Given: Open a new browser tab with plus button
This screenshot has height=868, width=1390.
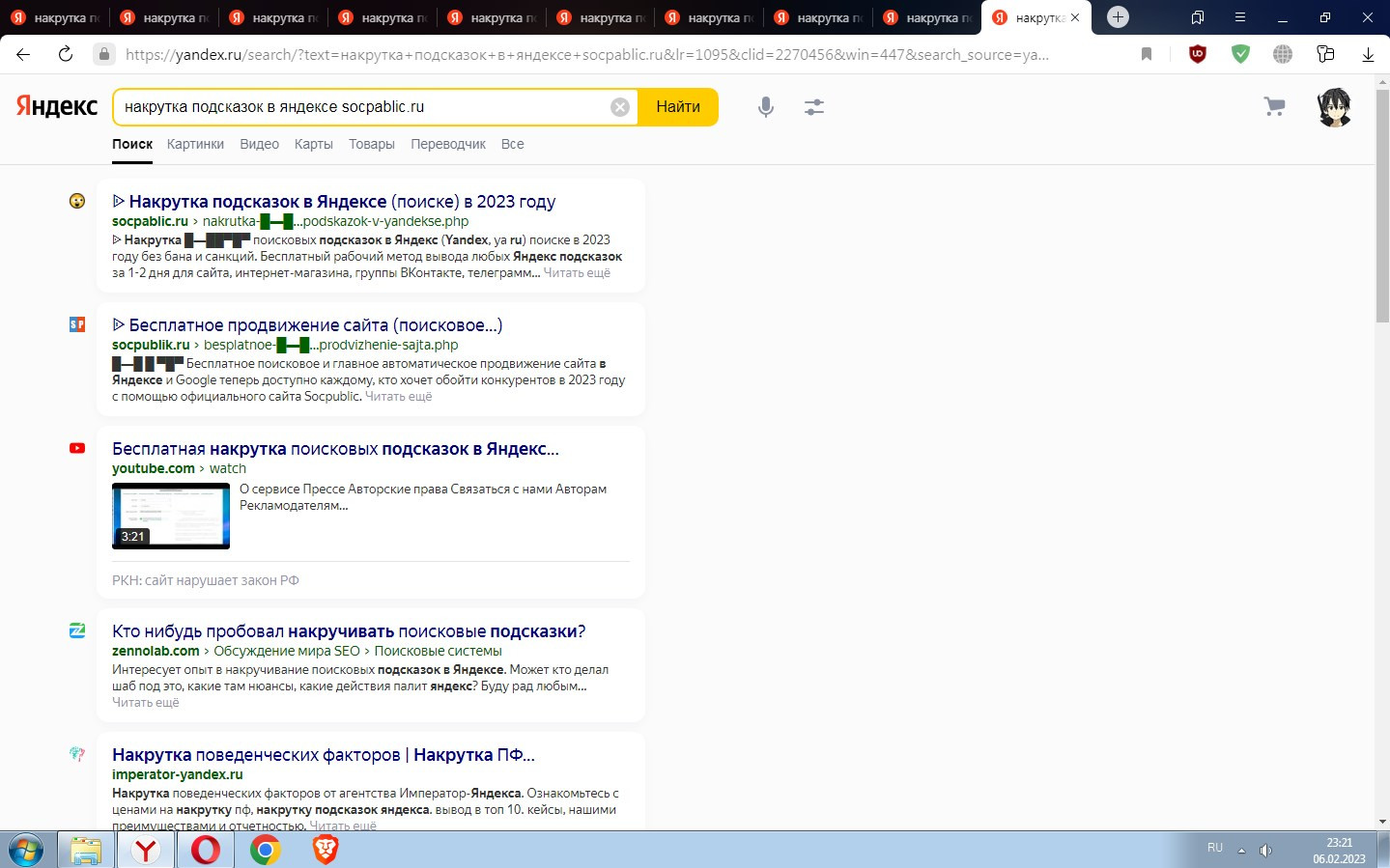Looking at the screenshot, I should click(x=1118, y=17).
